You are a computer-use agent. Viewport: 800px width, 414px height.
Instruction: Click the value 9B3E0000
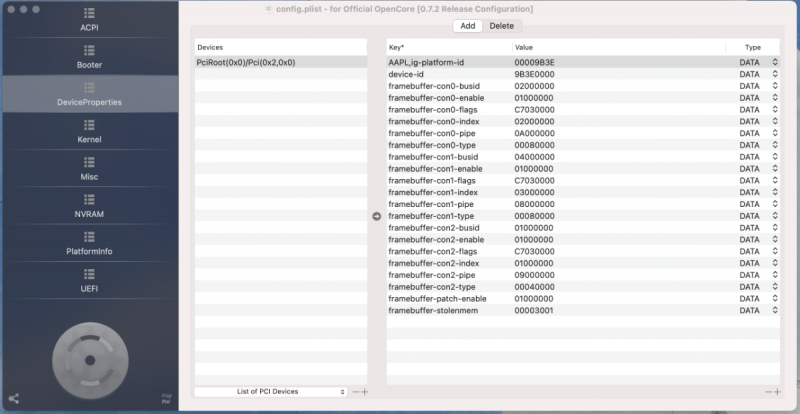coord(534,74)
